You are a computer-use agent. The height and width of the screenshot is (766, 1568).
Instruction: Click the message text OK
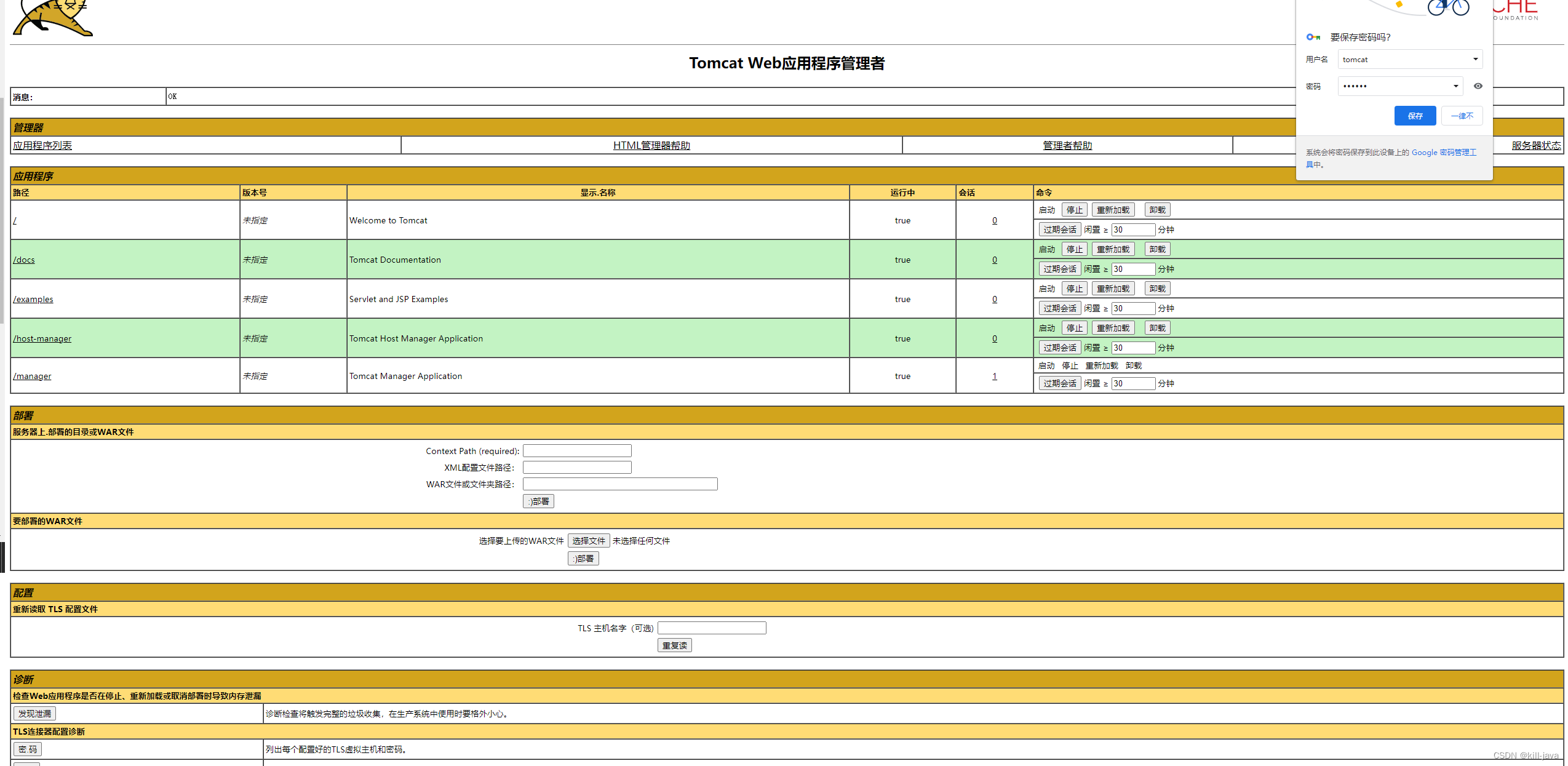pos(172,97)
